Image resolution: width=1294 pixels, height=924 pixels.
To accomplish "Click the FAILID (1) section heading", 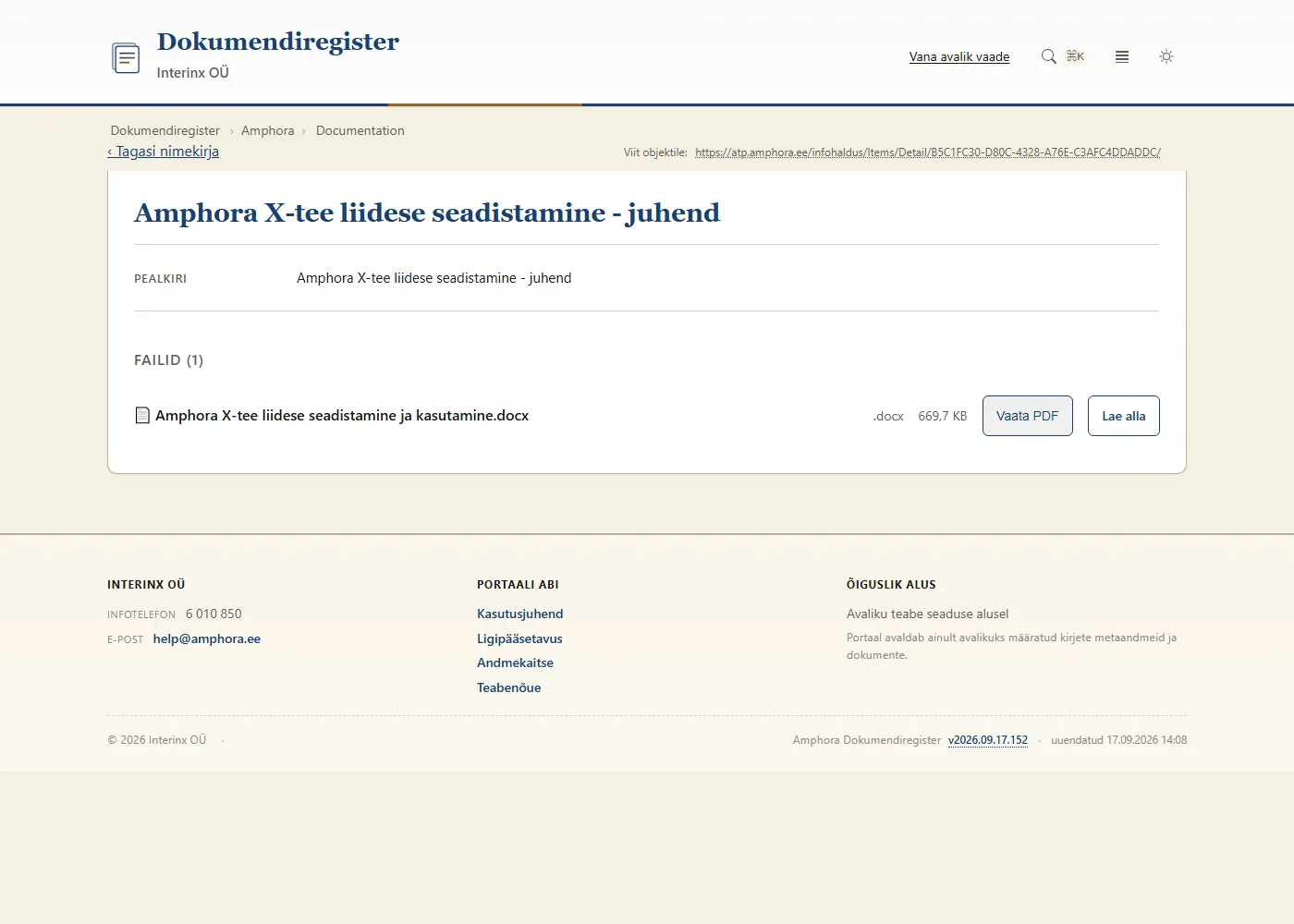I will 169,360.
